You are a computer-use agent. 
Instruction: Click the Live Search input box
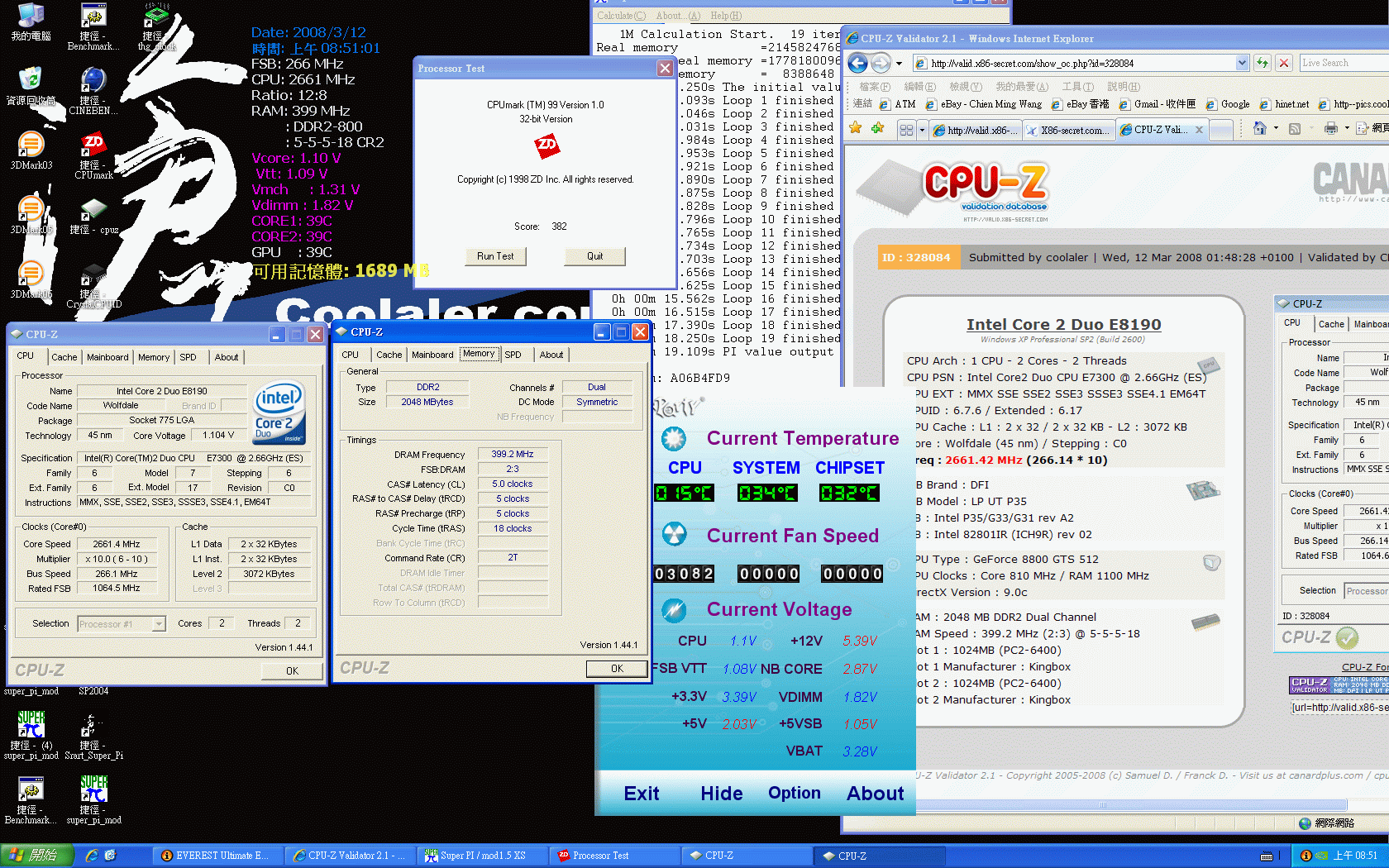pos(1344,63)
